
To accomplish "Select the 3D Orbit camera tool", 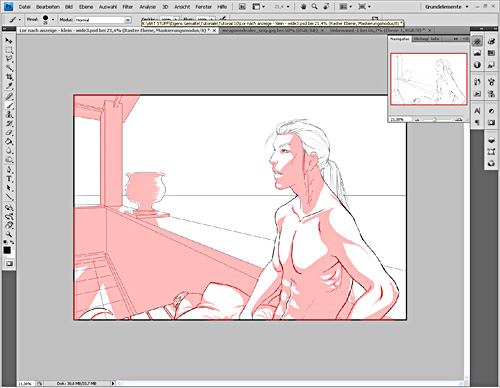I will pos(9,217).
